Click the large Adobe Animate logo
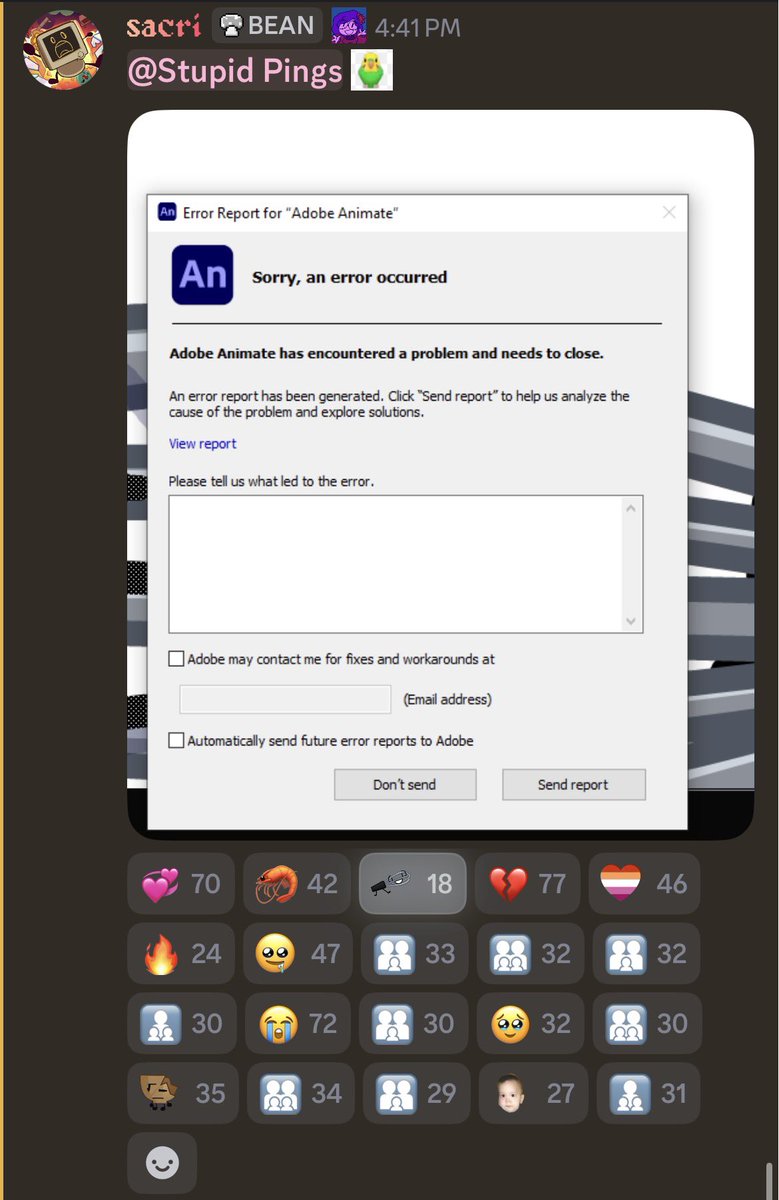 coord(202,275)
